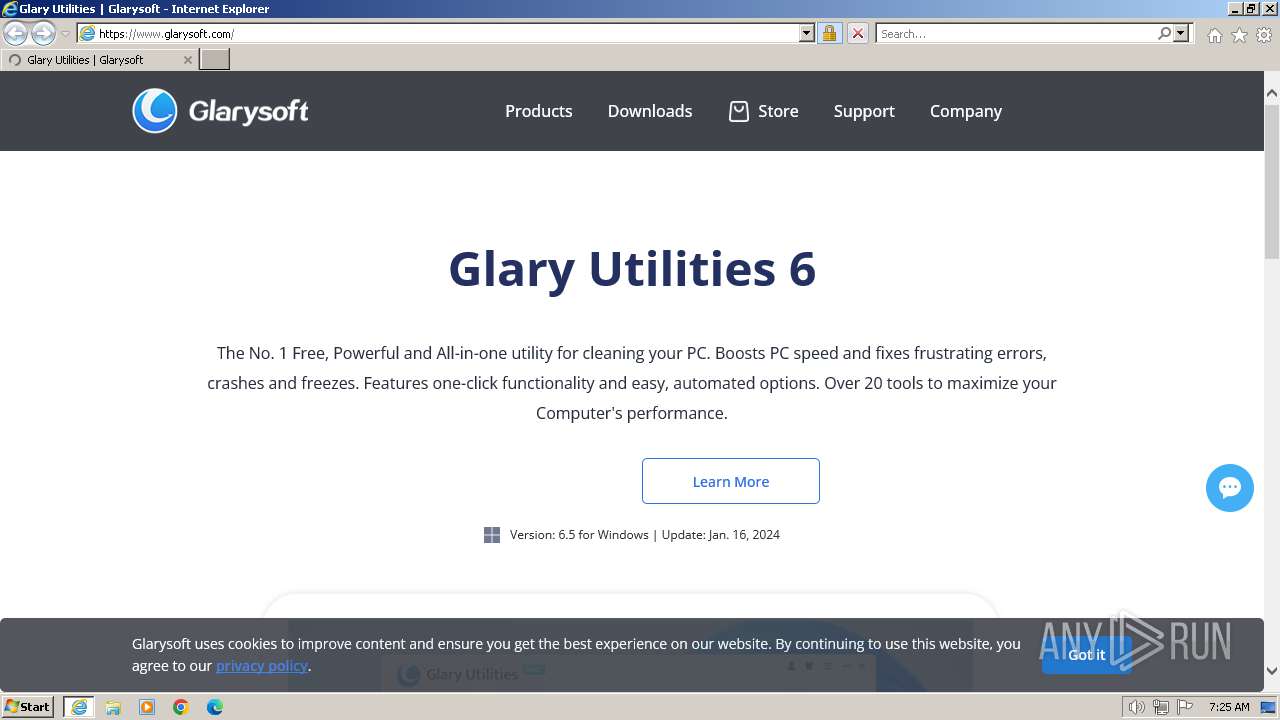Screen dimensions: 1280x720
Task: Click the page vertical scrollbar thumb
Action: point(1272,180)
